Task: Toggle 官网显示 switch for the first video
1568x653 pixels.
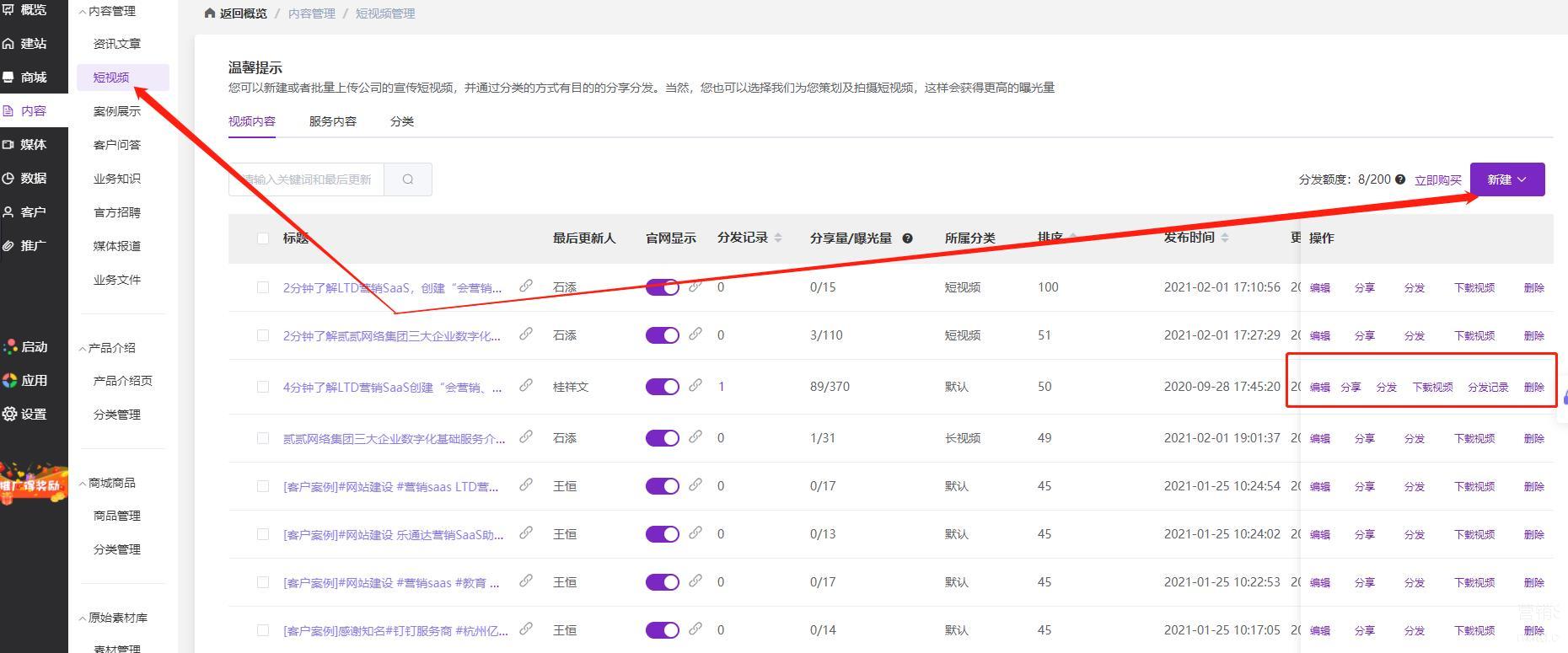Action: [662, 287]
